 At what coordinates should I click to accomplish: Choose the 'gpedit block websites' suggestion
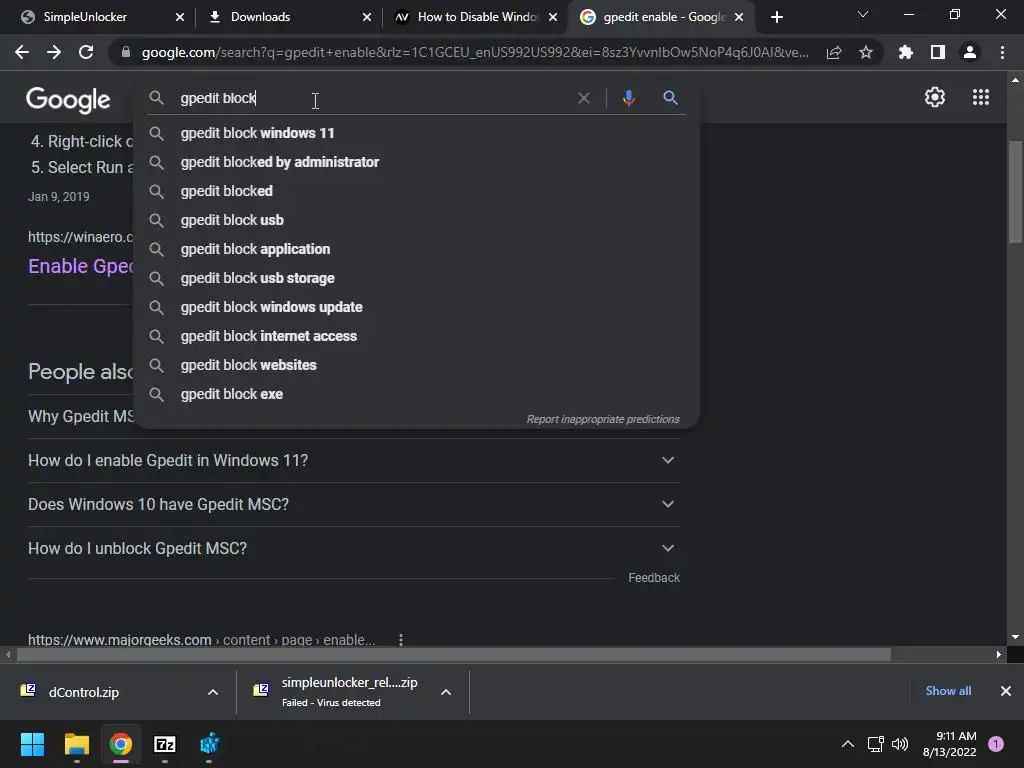point(416,365)
